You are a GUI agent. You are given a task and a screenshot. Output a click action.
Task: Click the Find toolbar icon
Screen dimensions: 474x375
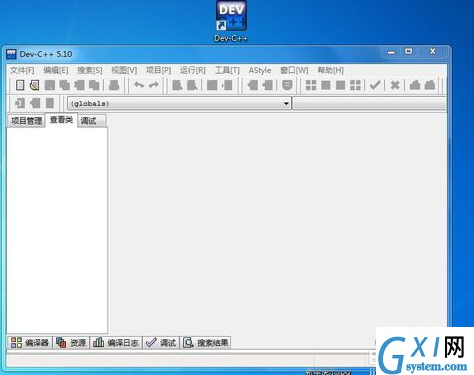click(177, 85)
